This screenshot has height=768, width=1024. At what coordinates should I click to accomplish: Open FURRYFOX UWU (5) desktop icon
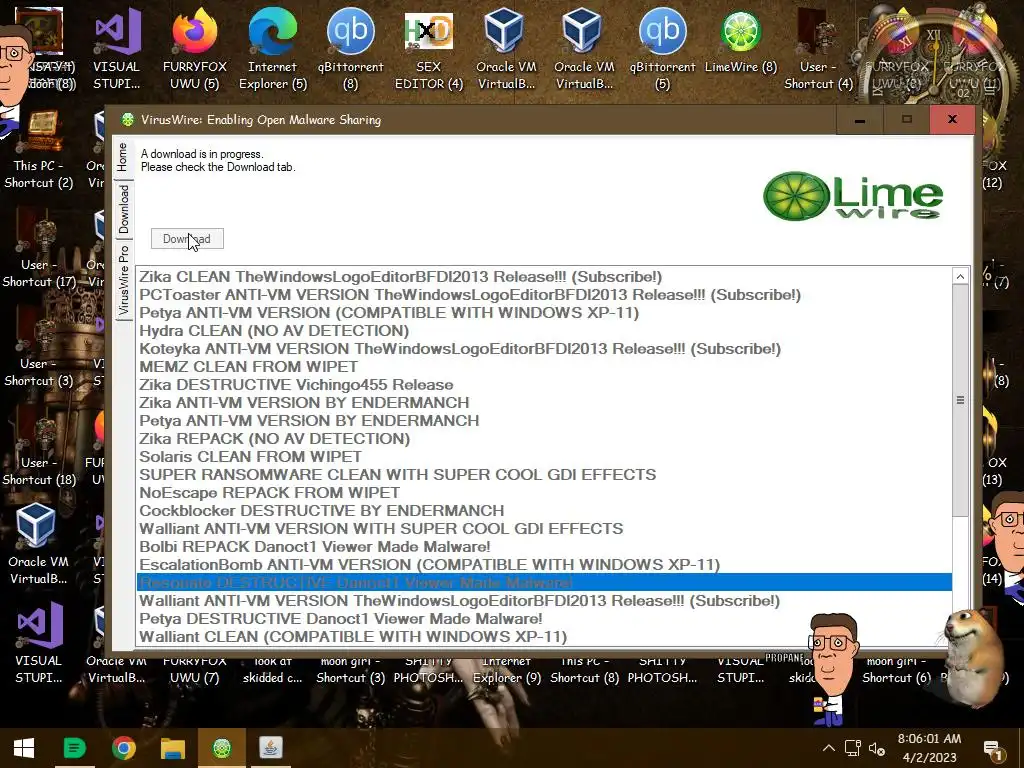point(195,49)
